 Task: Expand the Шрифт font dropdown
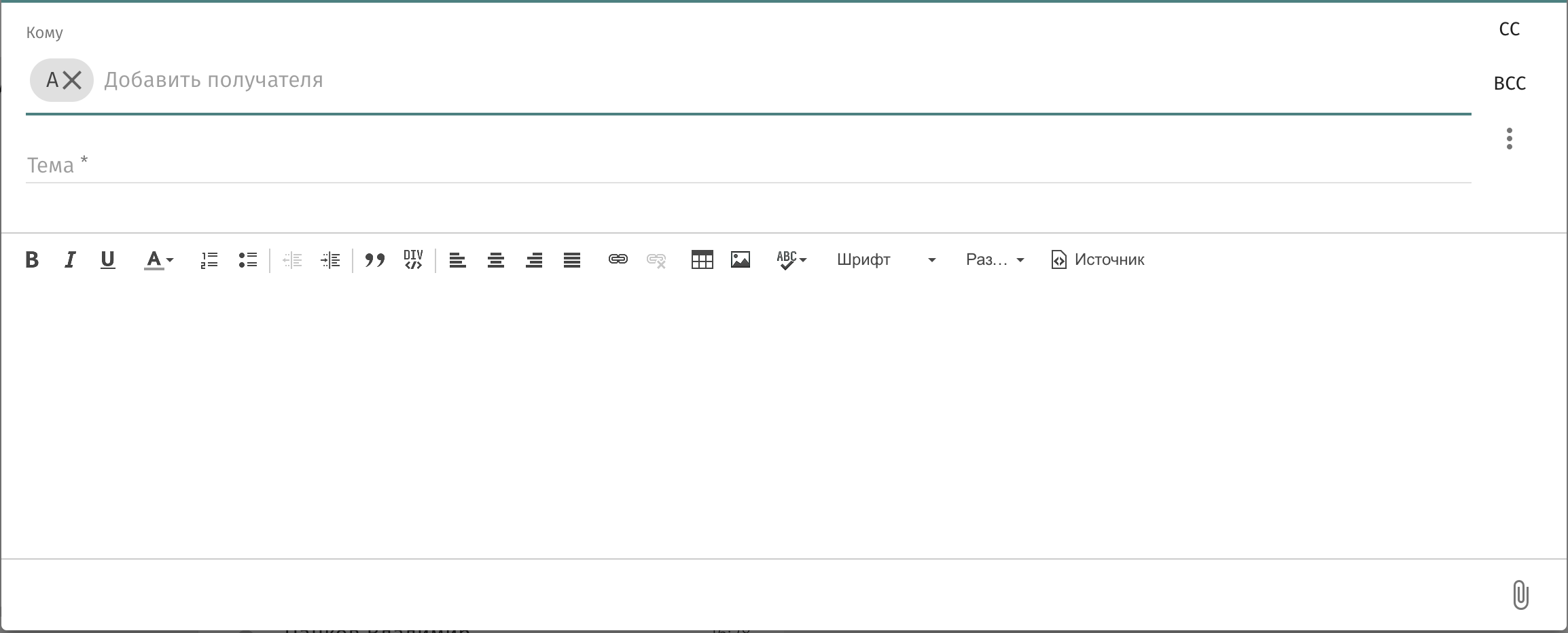886,259
